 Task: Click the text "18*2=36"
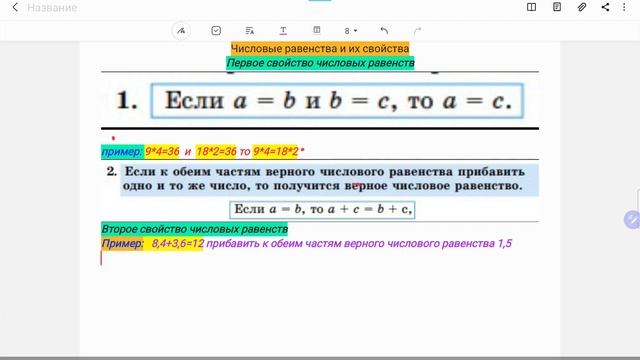(x=216, y=151)
